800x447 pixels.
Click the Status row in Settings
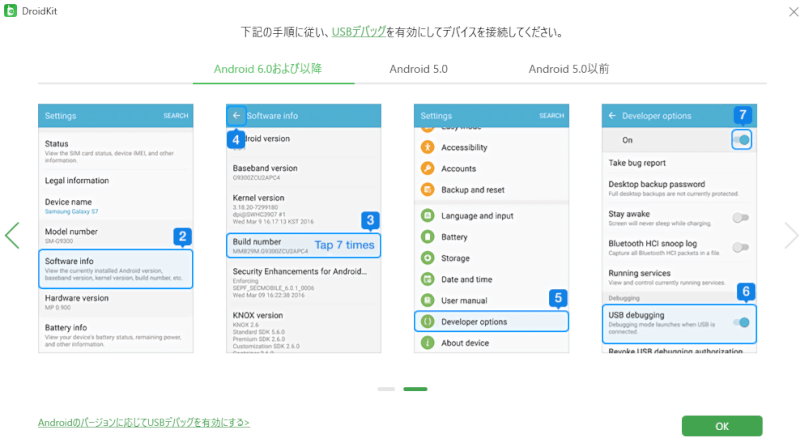point(116,151)
